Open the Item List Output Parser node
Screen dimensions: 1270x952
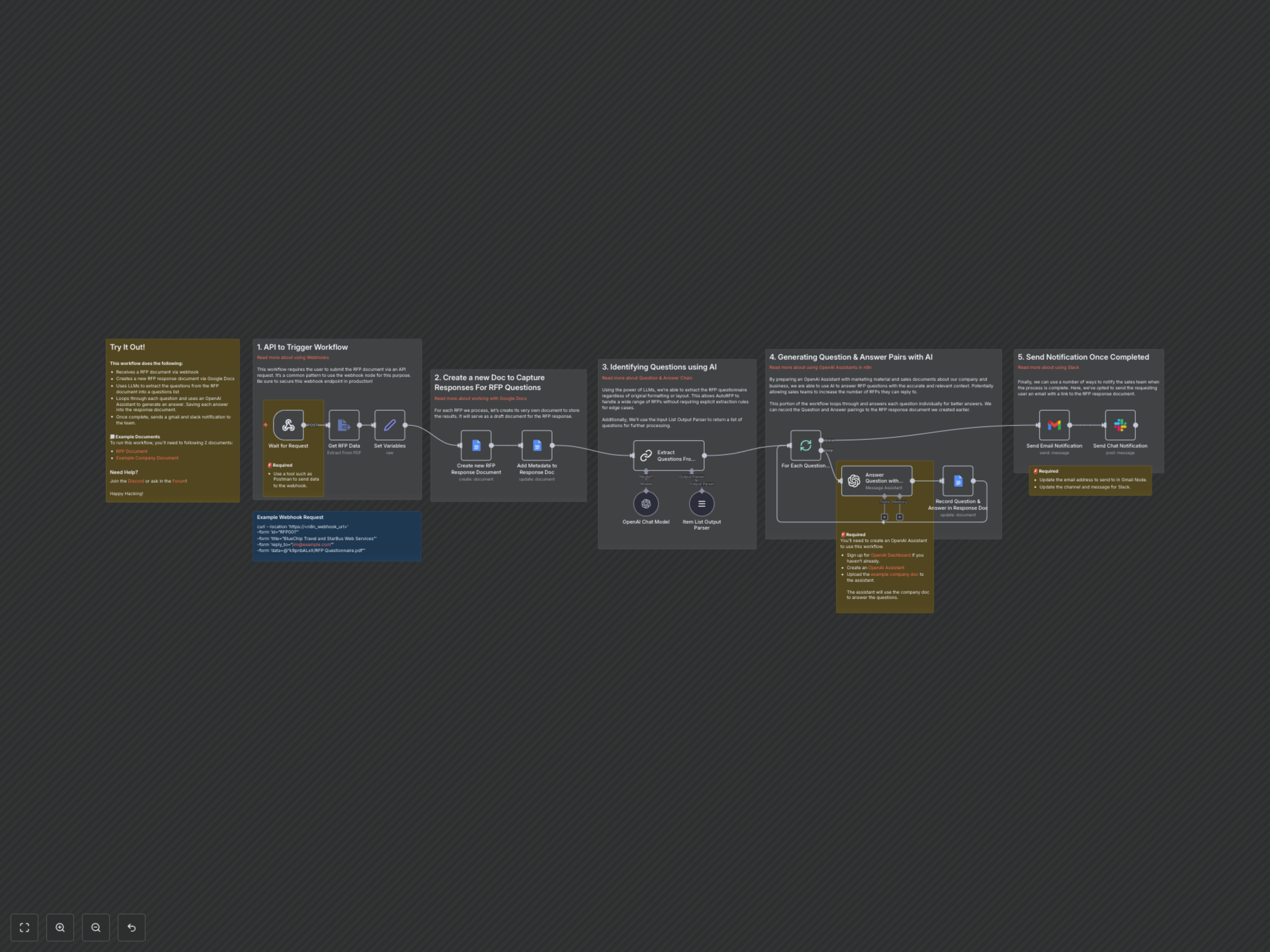pos(701,504)
